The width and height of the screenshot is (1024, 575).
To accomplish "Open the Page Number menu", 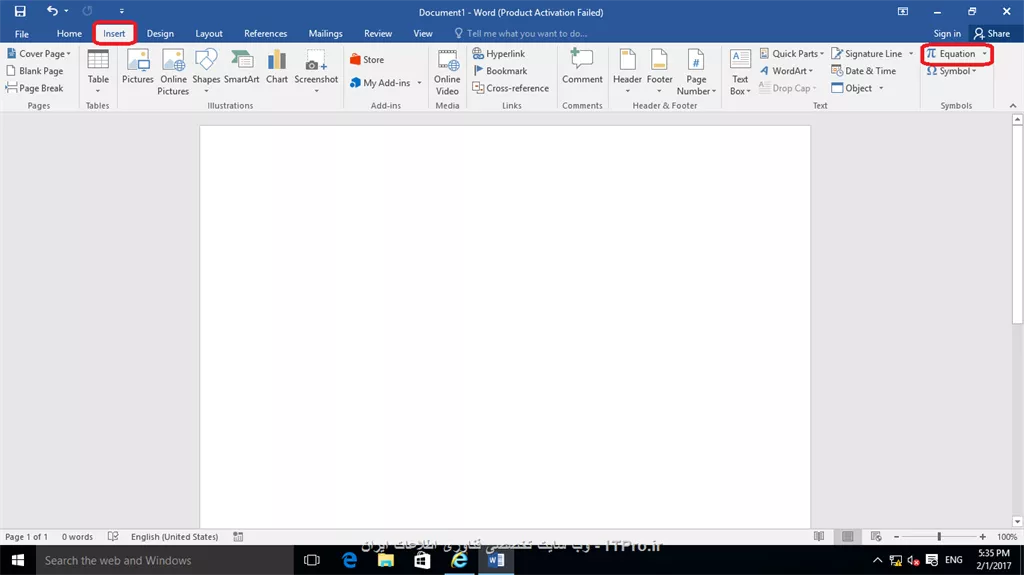I will coord(696,72).
